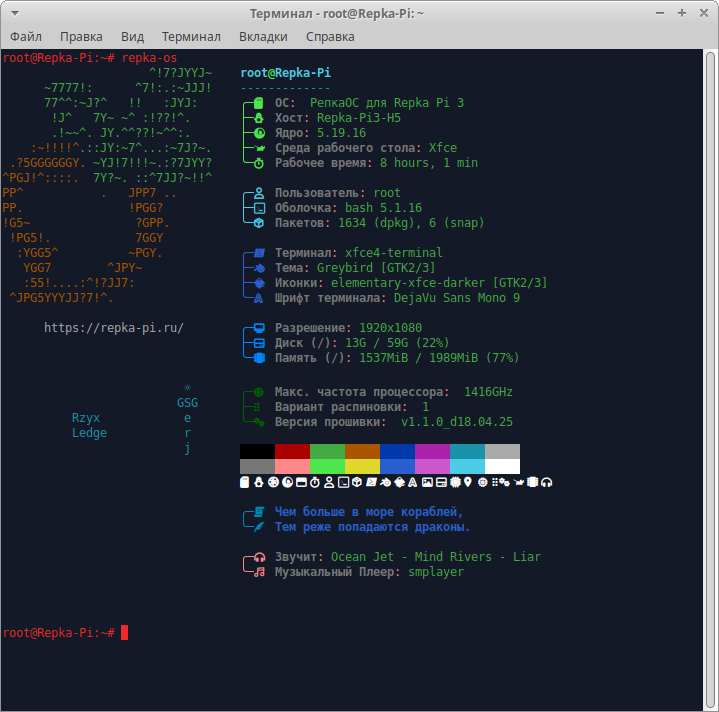Click the gears icon beside Версия прошивки

[260, 422]
